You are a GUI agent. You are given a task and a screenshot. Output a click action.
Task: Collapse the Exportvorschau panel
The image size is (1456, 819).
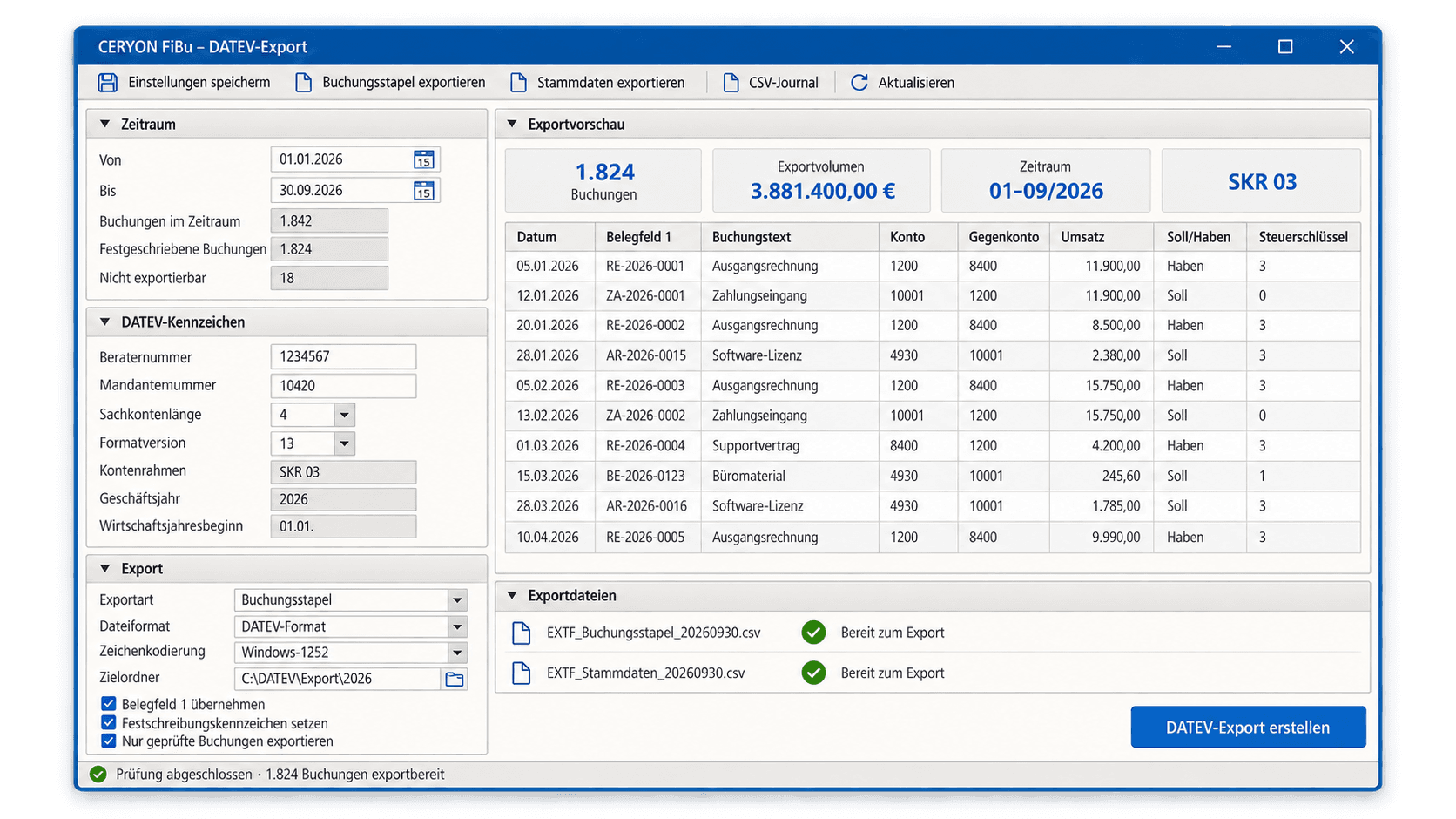tap(513, 125)
